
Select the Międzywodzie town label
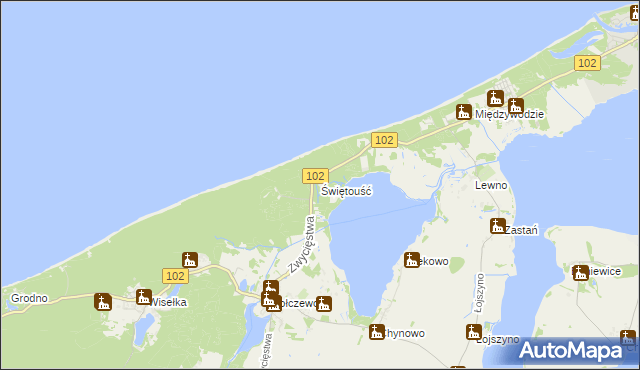(x=509, y=114)
